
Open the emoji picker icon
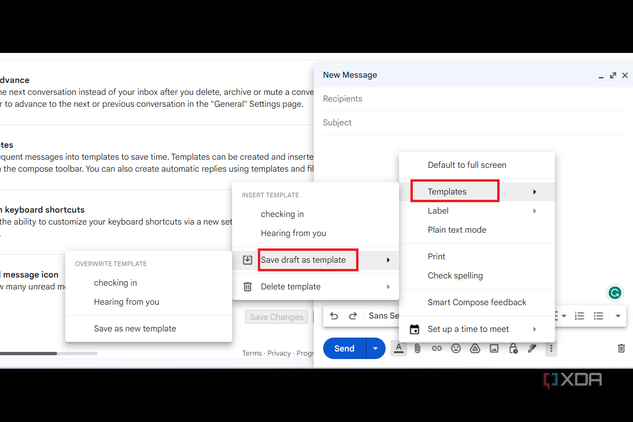pyautogui.click(x=456, y=348)
